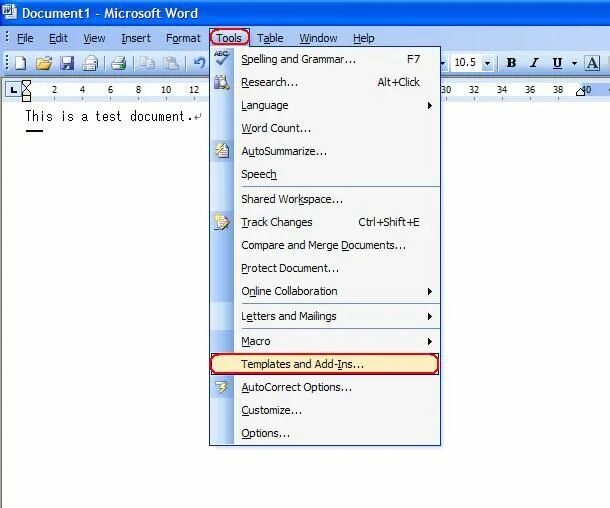Click the Copy toolbar icon
This screenshot has height=508, width=610.
pyautogui.click(x=147, y=63)
